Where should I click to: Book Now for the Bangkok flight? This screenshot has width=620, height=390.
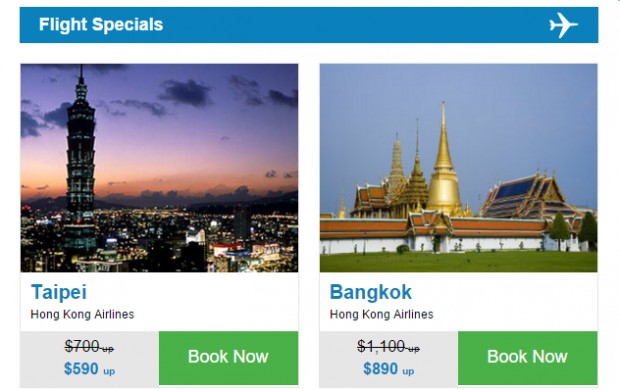pyautogui.click(x=527, y=358)
